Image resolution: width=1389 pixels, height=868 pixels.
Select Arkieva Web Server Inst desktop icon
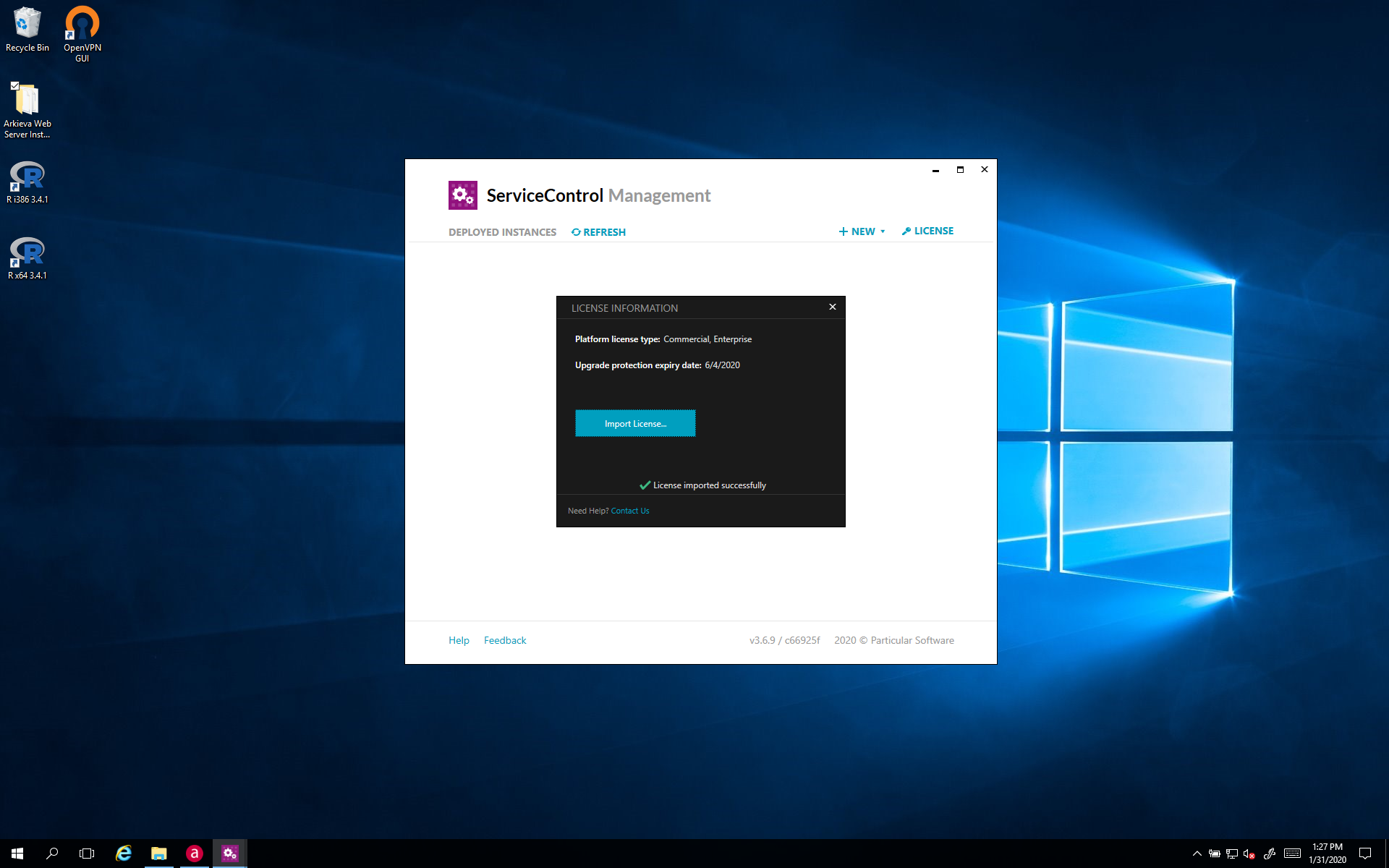[x=27, y=110]
